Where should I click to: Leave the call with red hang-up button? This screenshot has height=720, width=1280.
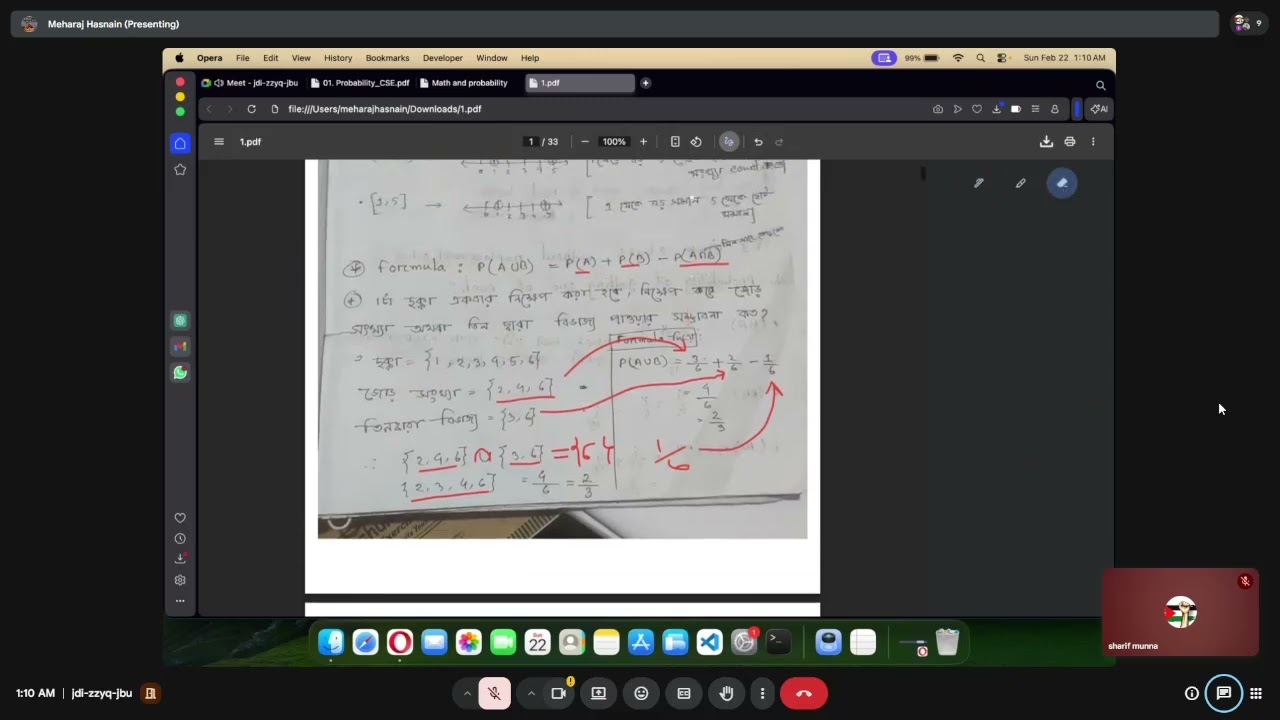click(x=803, y=693)
